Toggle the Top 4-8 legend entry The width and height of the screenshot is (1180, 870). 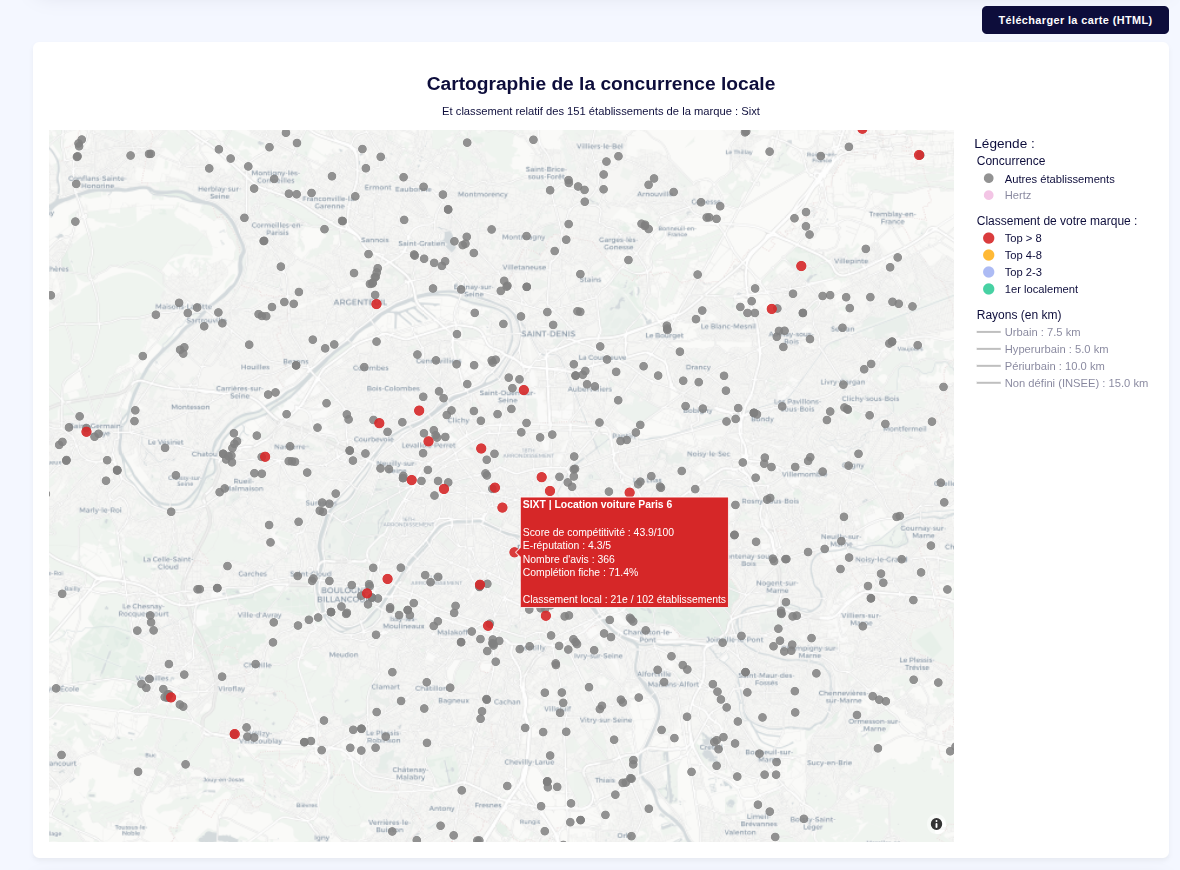(1011, 255)
